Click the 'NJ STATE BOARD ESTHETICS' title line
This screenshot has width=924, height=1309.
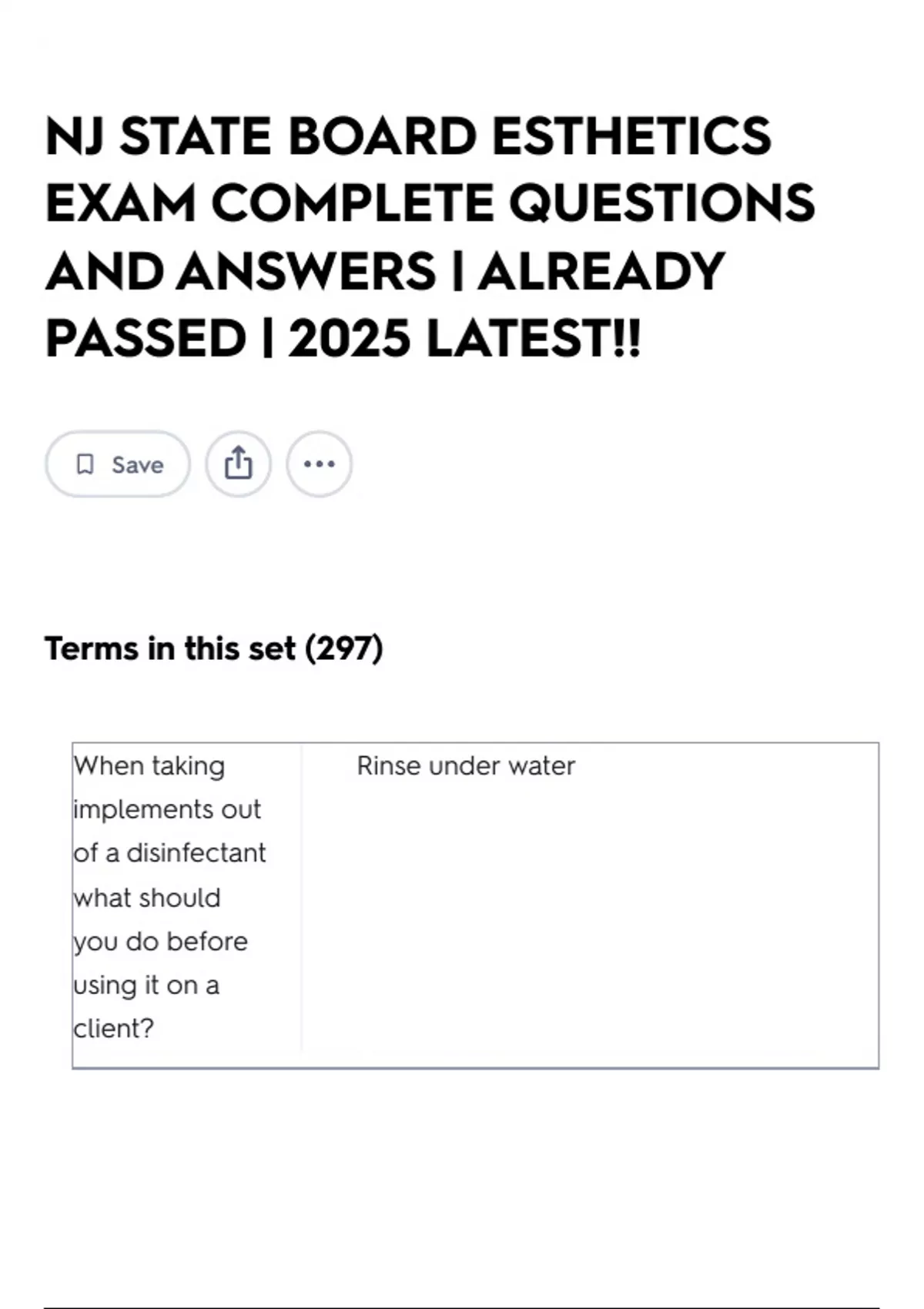point(408,136)
